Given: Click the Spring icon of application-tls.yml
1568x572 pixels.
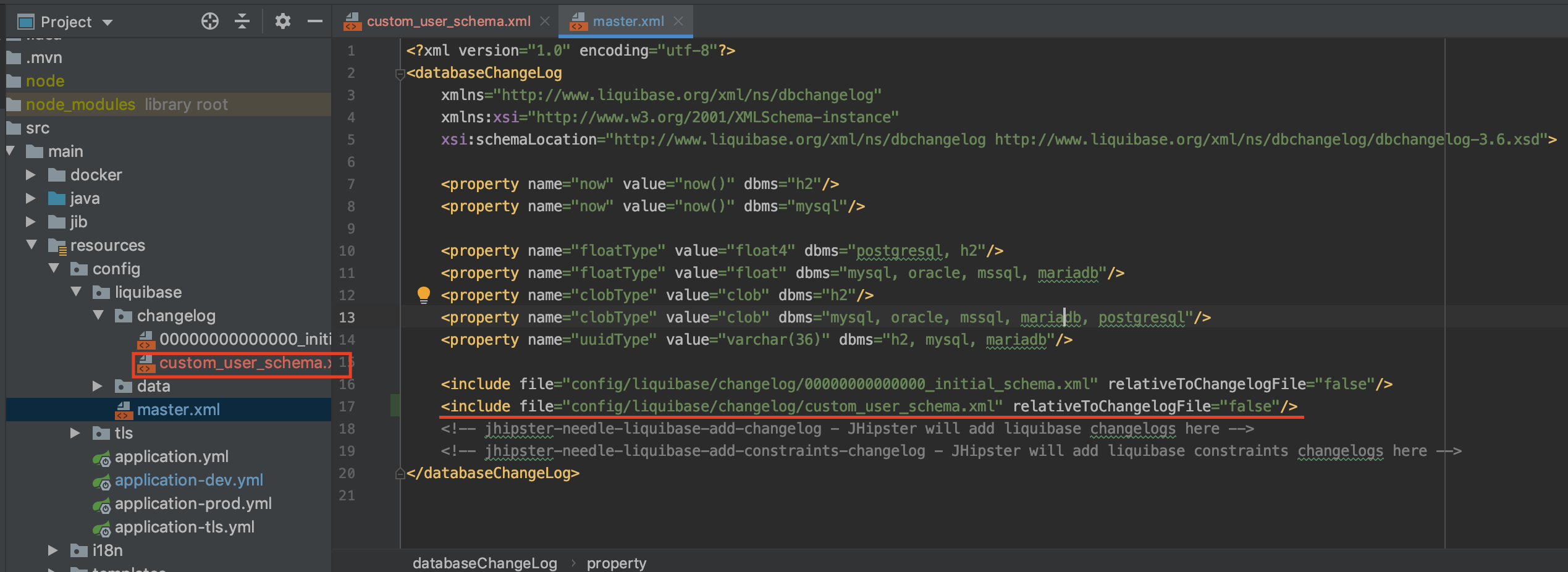Looking at the screenshot, I should click(101, 529).
